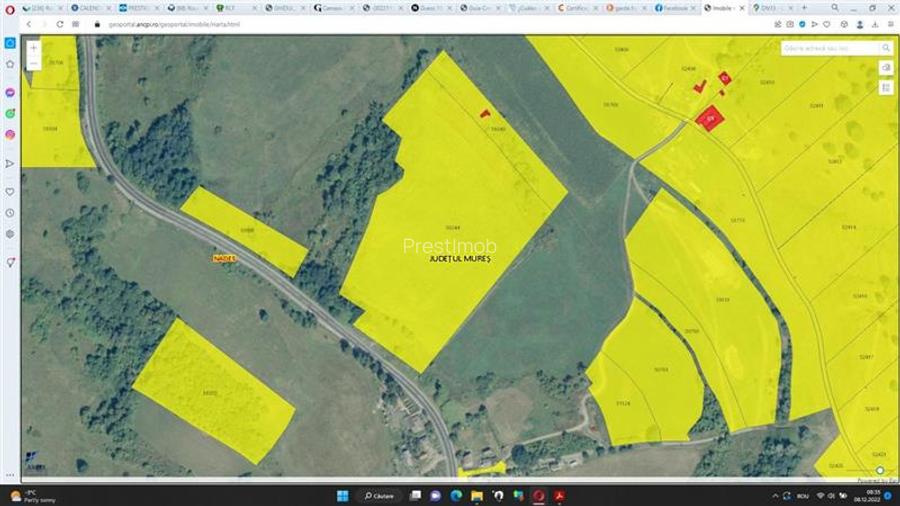Click the map search magnifier icon
The width and height of the screenshot is (900, 506).
pos(886,48)
